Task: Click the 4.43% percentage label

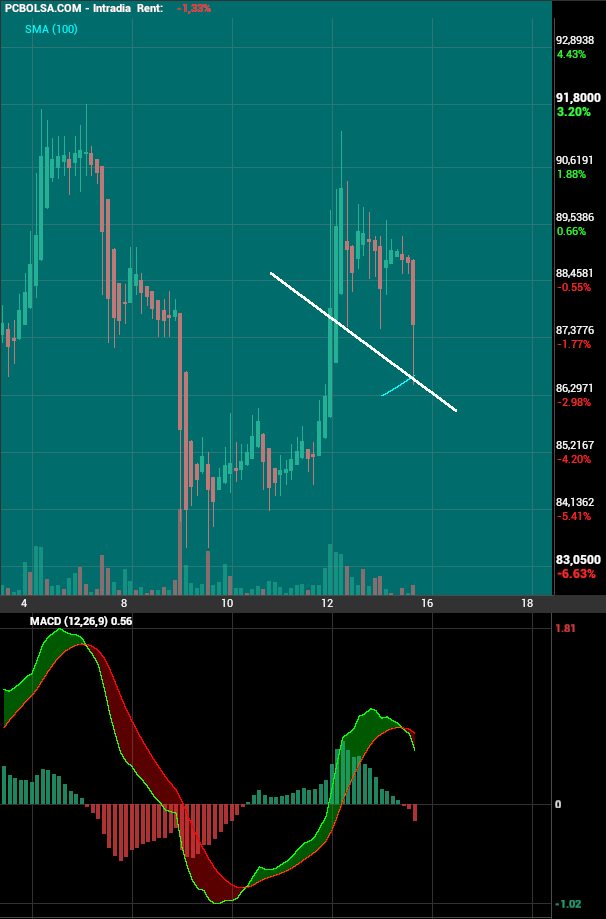Action: pos(571,55)
